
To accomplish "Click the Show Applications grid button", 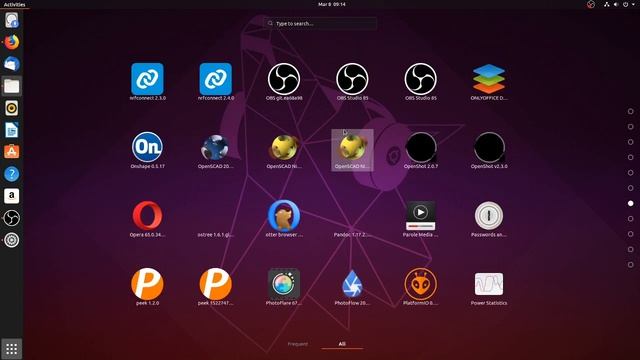I will tap(11, 349).
